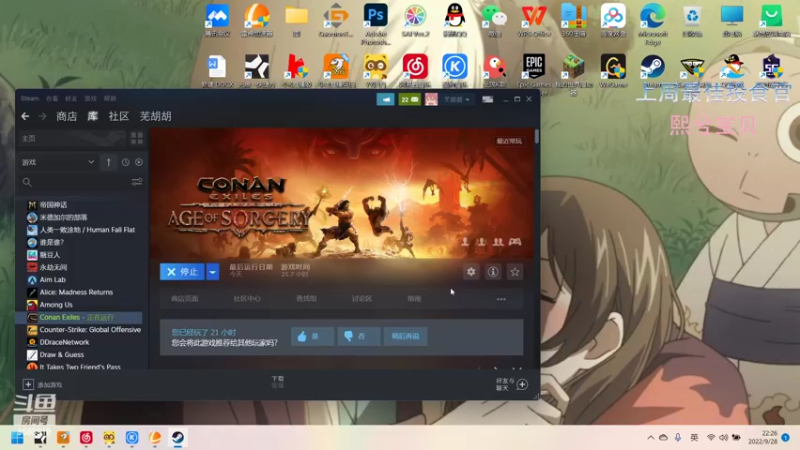The image size is (800, 450).
Task: Click the Steam back arrow
Action: [25, 116]
